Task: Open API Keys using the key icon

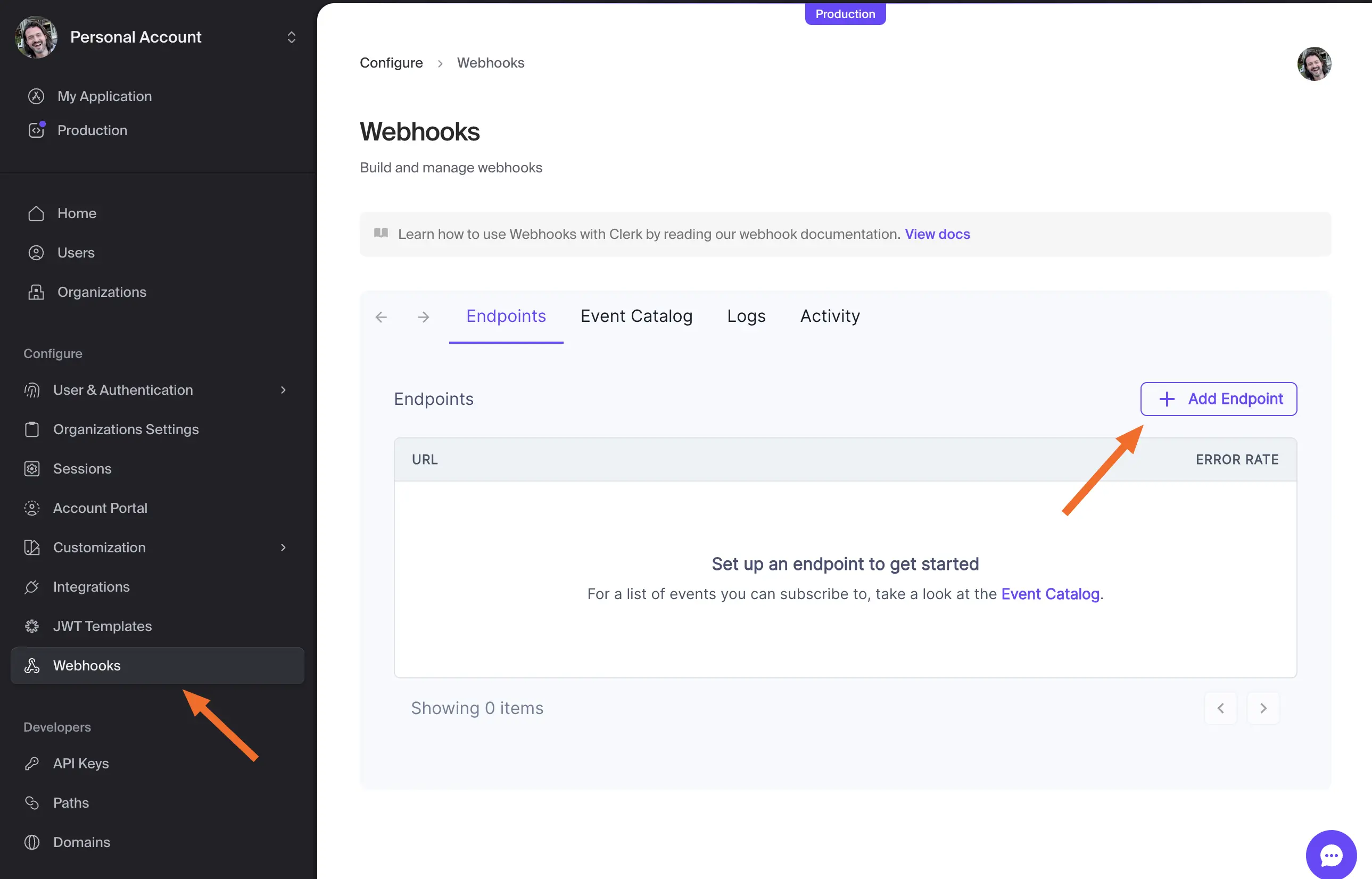Action: coord(31,763)
